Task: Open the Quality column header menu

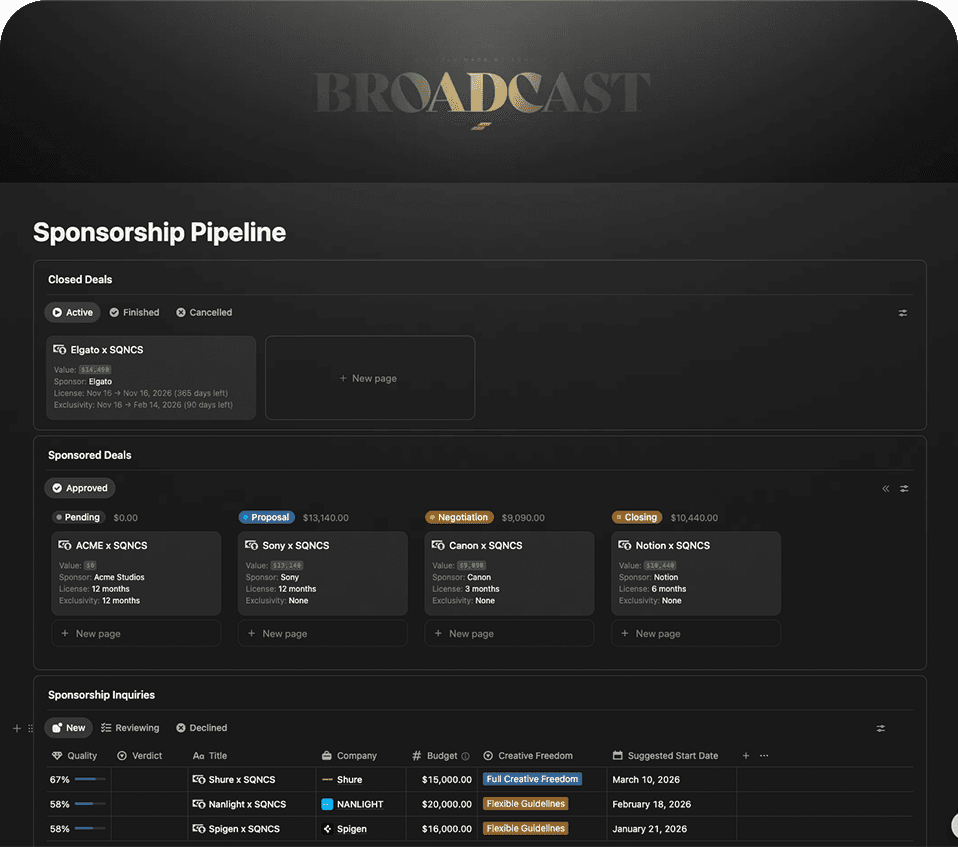Action: (74, 756)
